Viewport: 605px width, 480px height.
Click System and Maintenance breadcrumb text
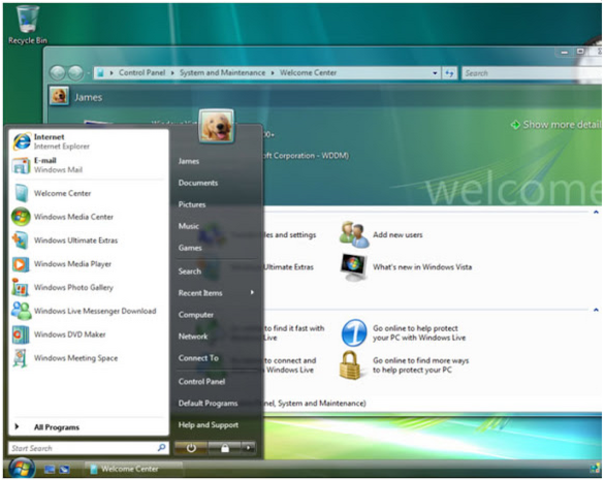tap(222, 73)
